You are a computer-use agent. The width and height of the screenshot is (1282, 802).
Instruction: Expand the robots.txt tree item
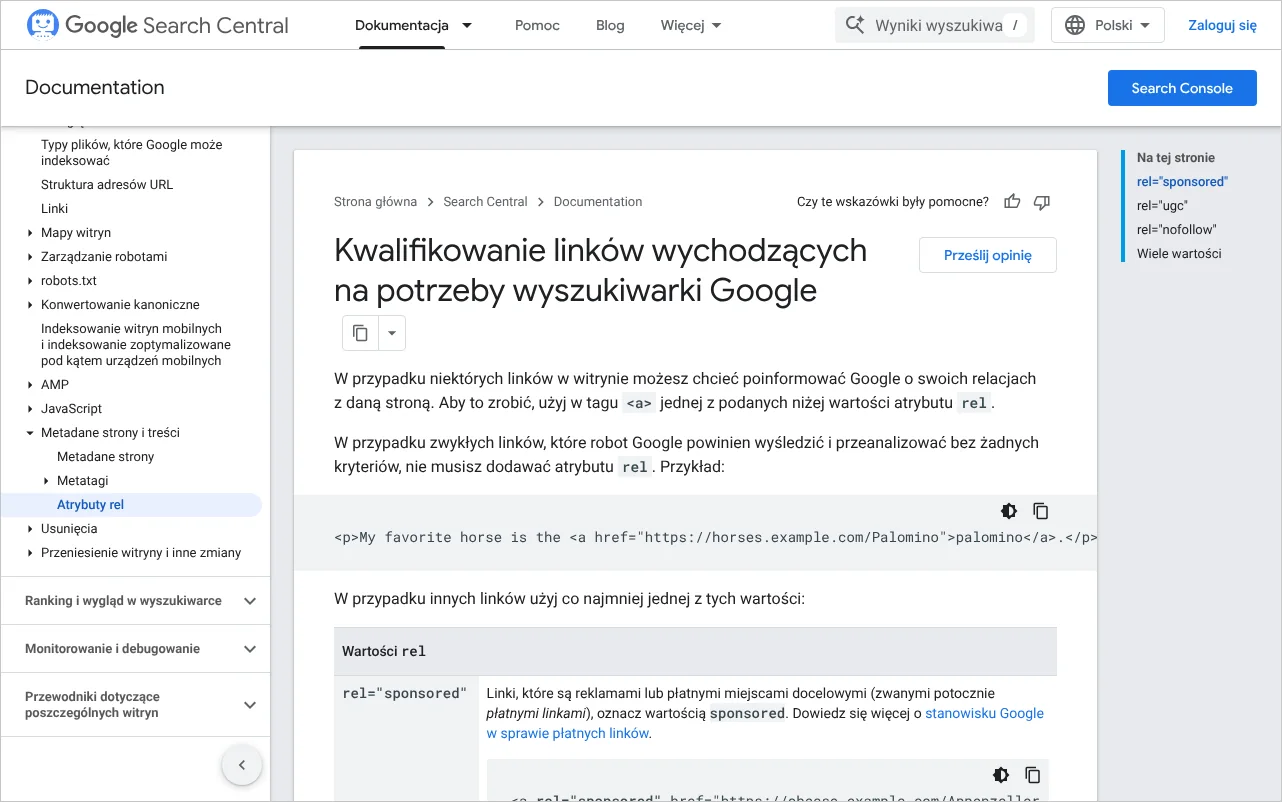click(30, 281)
